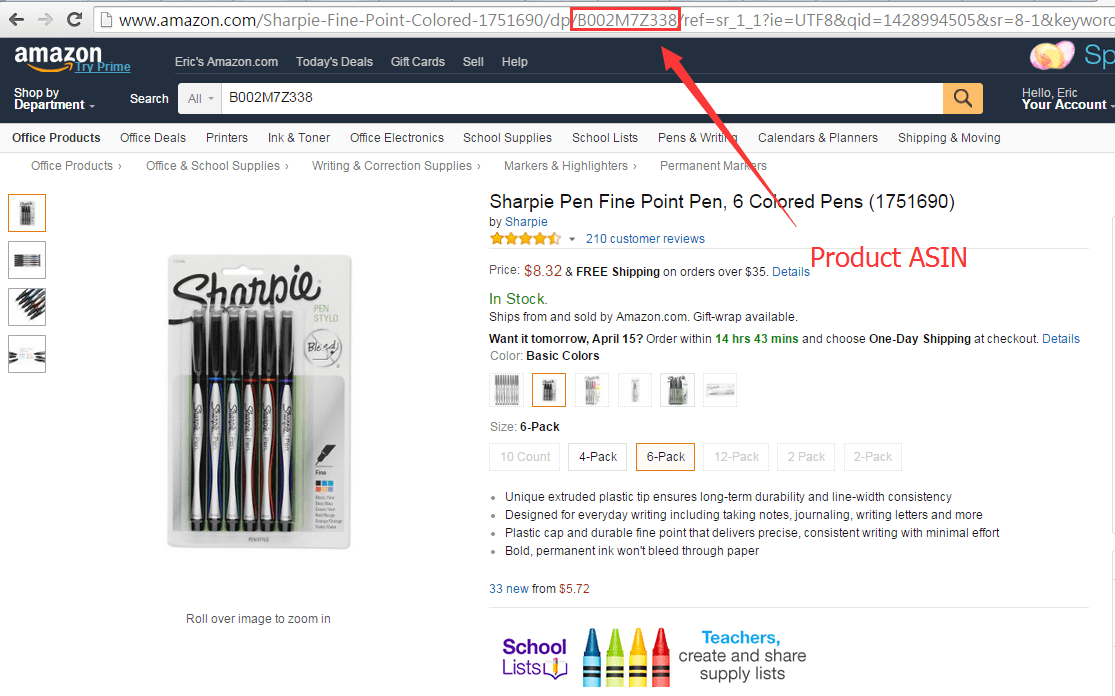The height and width of the screenshot is (696, 1115).
Task: Open the 210 customer reviews link
Action: 645,238
